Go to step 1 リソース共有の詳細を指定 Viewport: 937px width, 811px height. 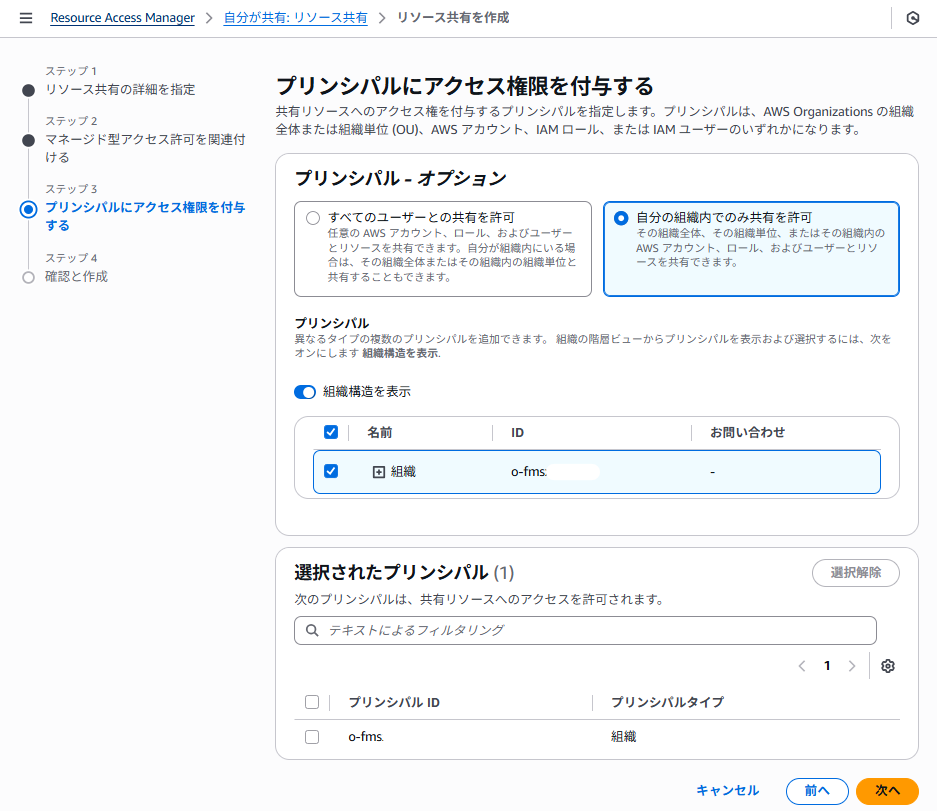120,90
